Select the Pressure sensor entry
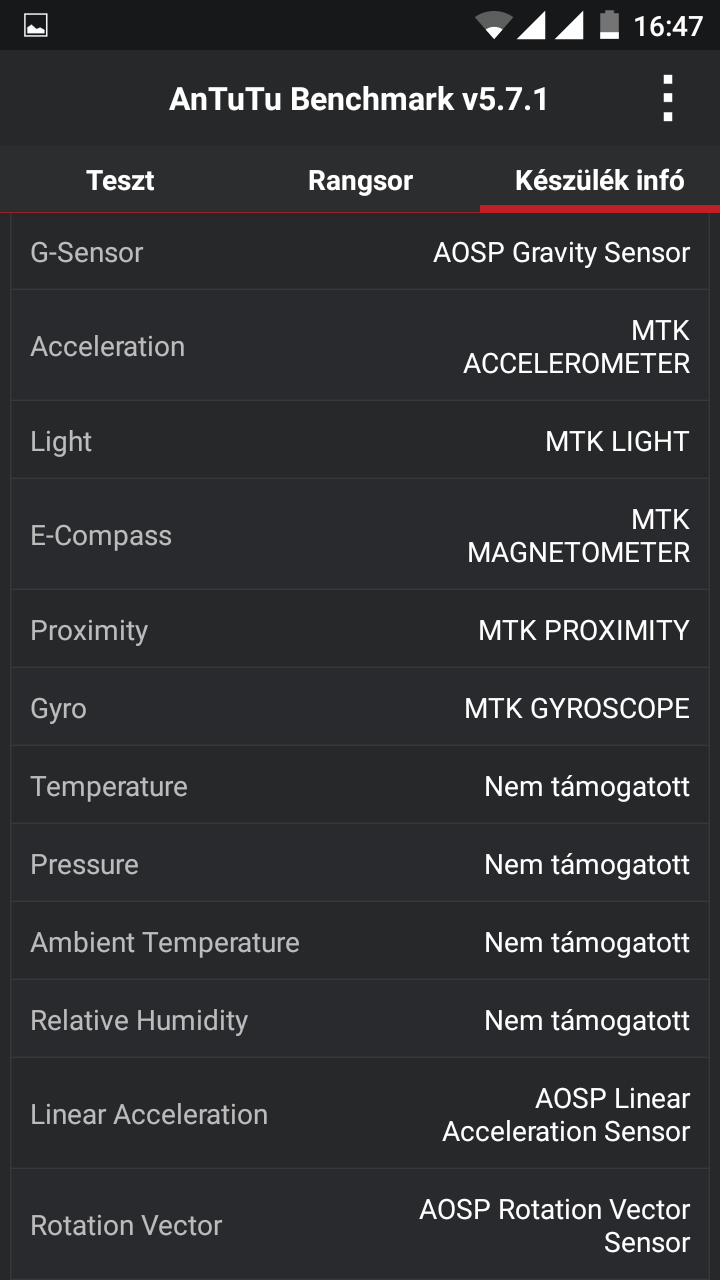This screenshot has width=720, height=1280. pos(360,864)
